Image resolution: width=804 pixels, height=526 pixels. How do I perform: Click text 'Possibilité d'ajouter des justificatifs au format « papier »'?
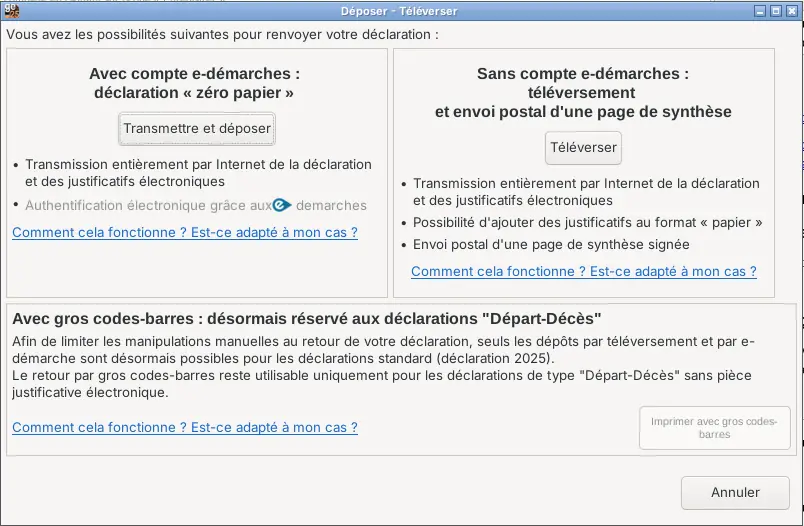pyautogui.click(x=588, y=222)
